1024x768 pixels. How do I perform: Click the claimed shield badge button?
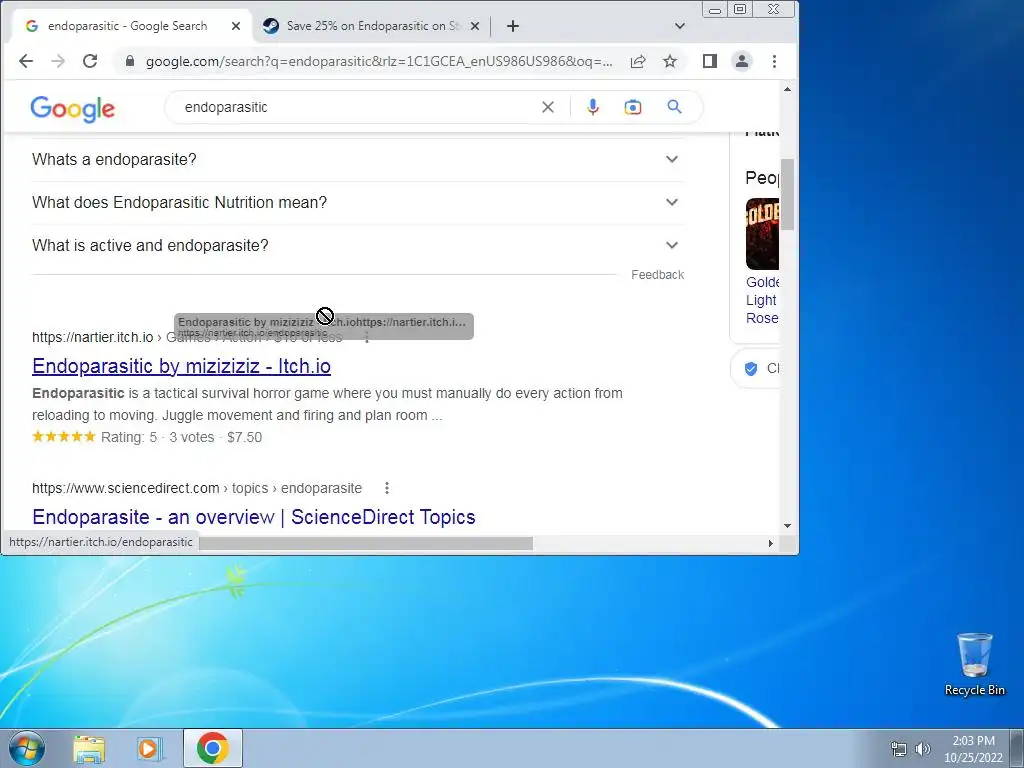point(756,369)
